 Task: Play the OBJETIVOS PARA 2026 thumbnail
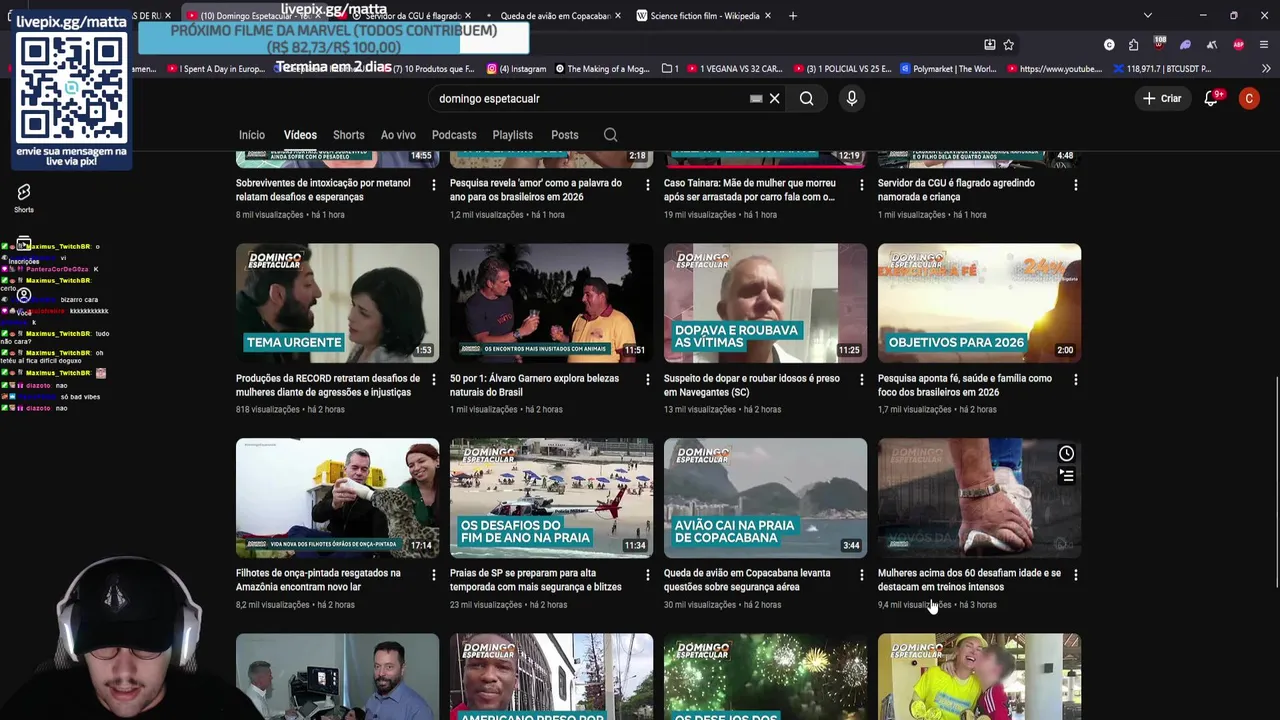click(979, 303)
